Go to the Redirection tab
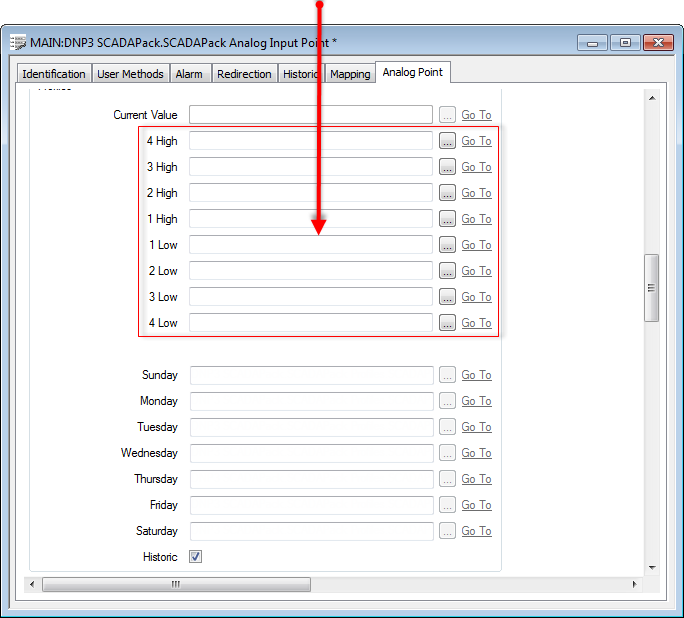Viewport: 684px width, 618px height. [244, 74]
